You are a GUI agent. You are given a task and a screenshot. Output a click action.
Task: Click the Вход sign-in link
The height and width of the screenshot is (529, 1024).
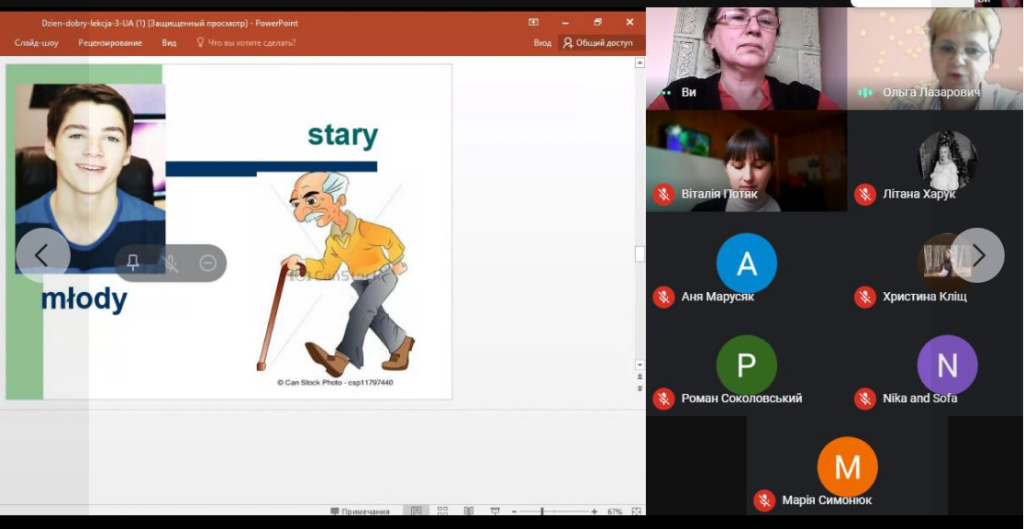[542, 43]
